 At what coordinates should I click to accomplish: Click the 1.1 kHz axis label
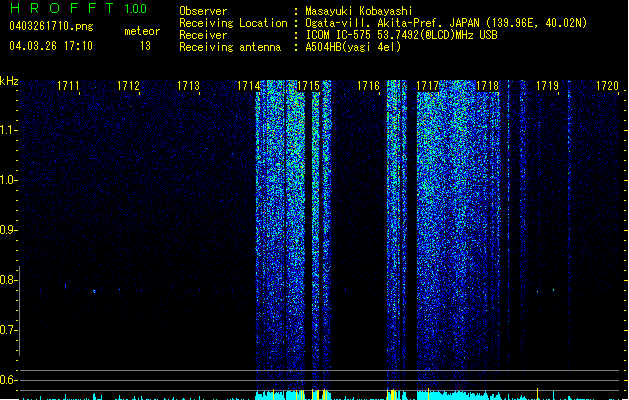click(x=8, y=130)
